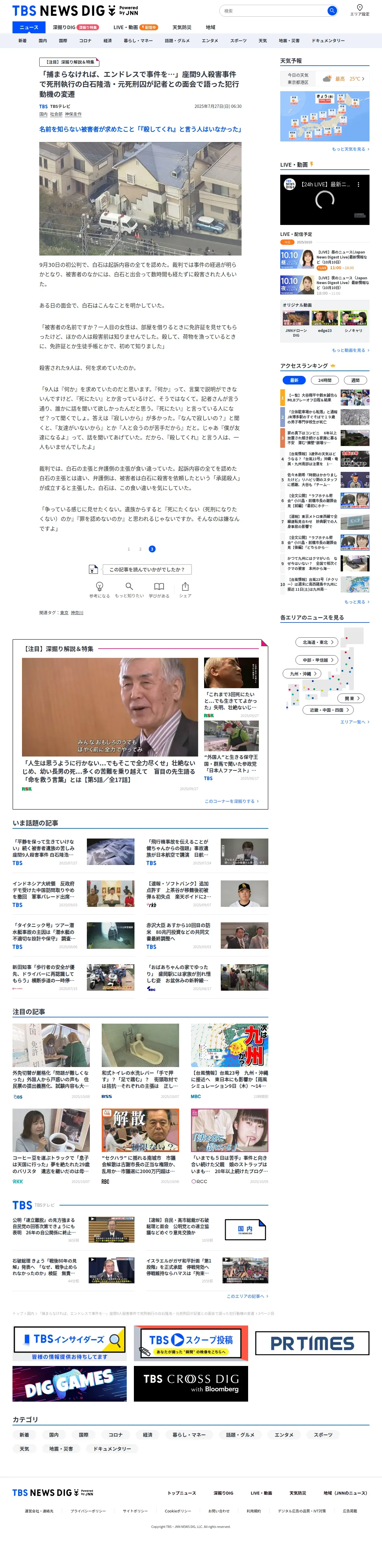The image size is (382, 1568).
Task: Open the live video player options menu
Action: point(358,185)
